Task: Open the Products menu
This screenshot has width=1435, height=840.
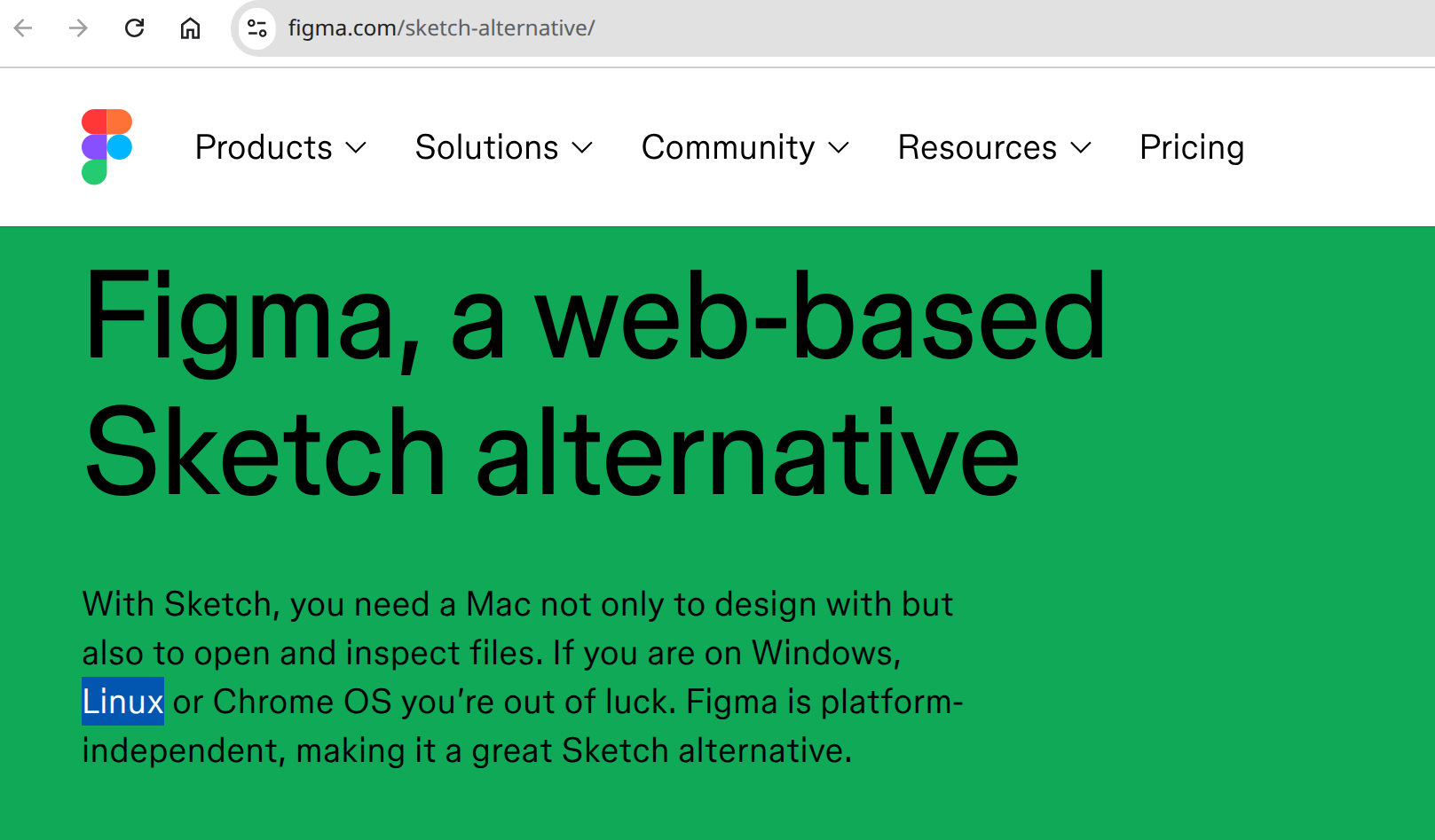Action: click(280, 147)
